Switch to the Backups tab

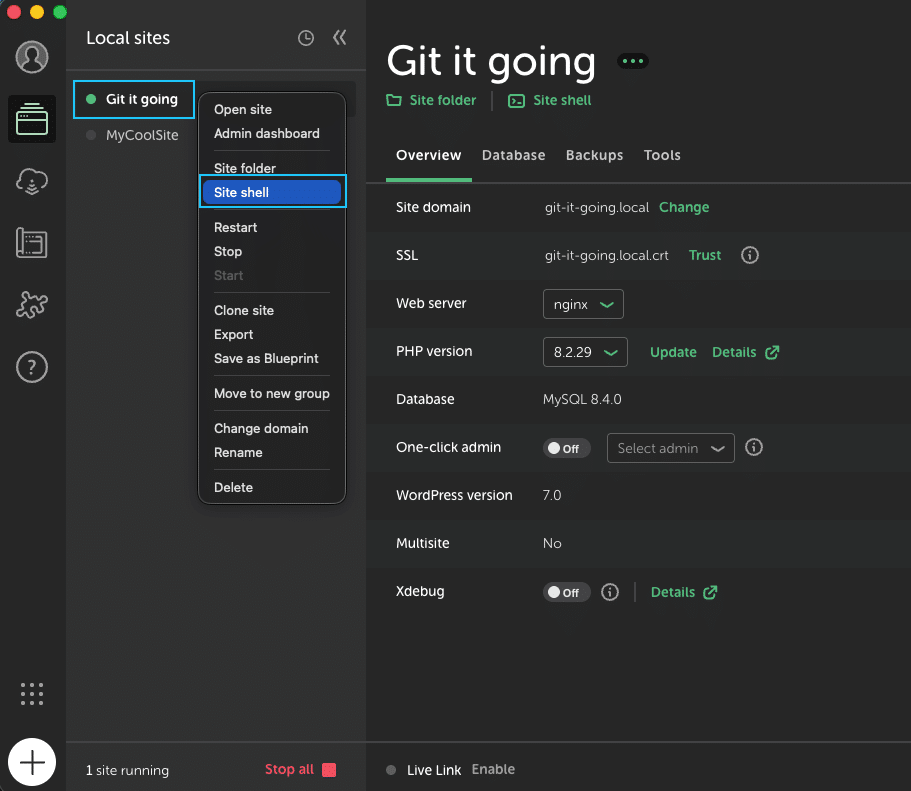[594, 155]
